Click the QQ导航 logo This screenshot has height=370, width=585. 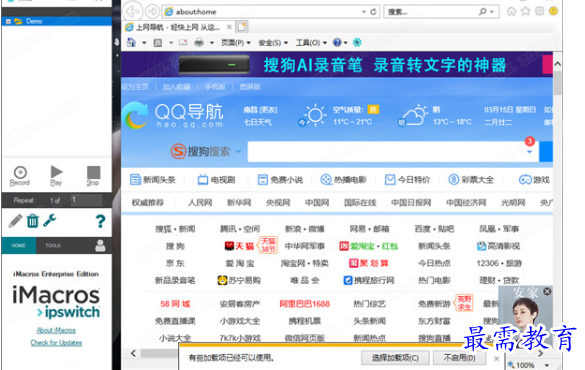[173, 115]
